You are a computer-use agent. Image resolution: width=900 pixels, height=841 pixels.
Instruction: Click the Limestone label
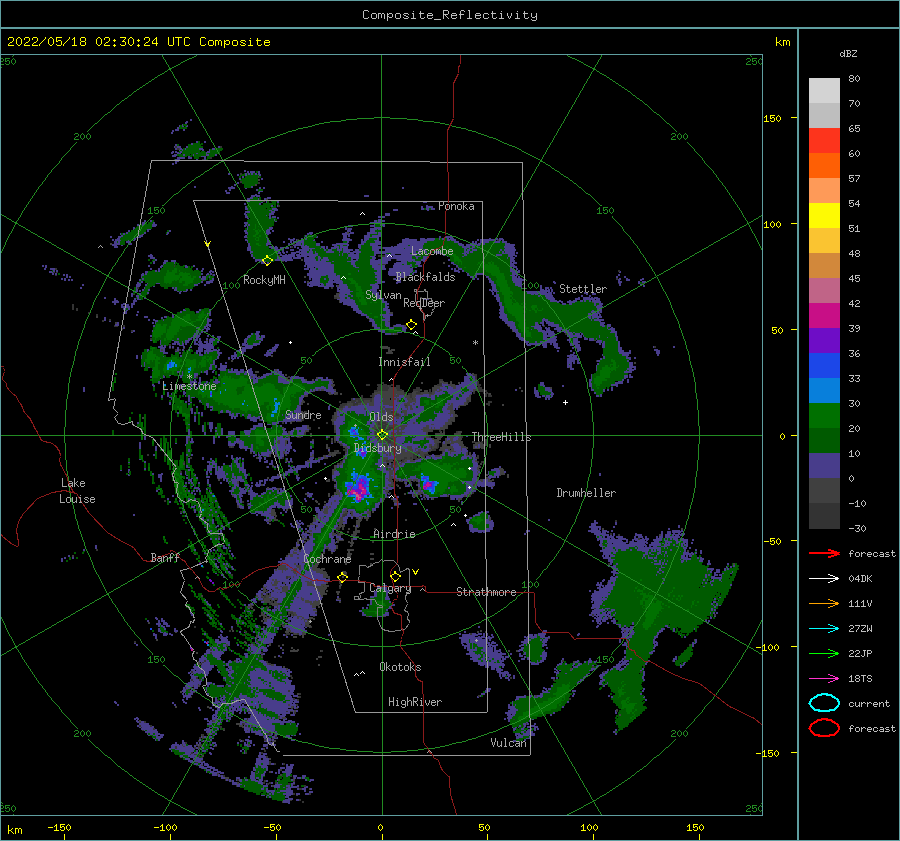(189, 386)
